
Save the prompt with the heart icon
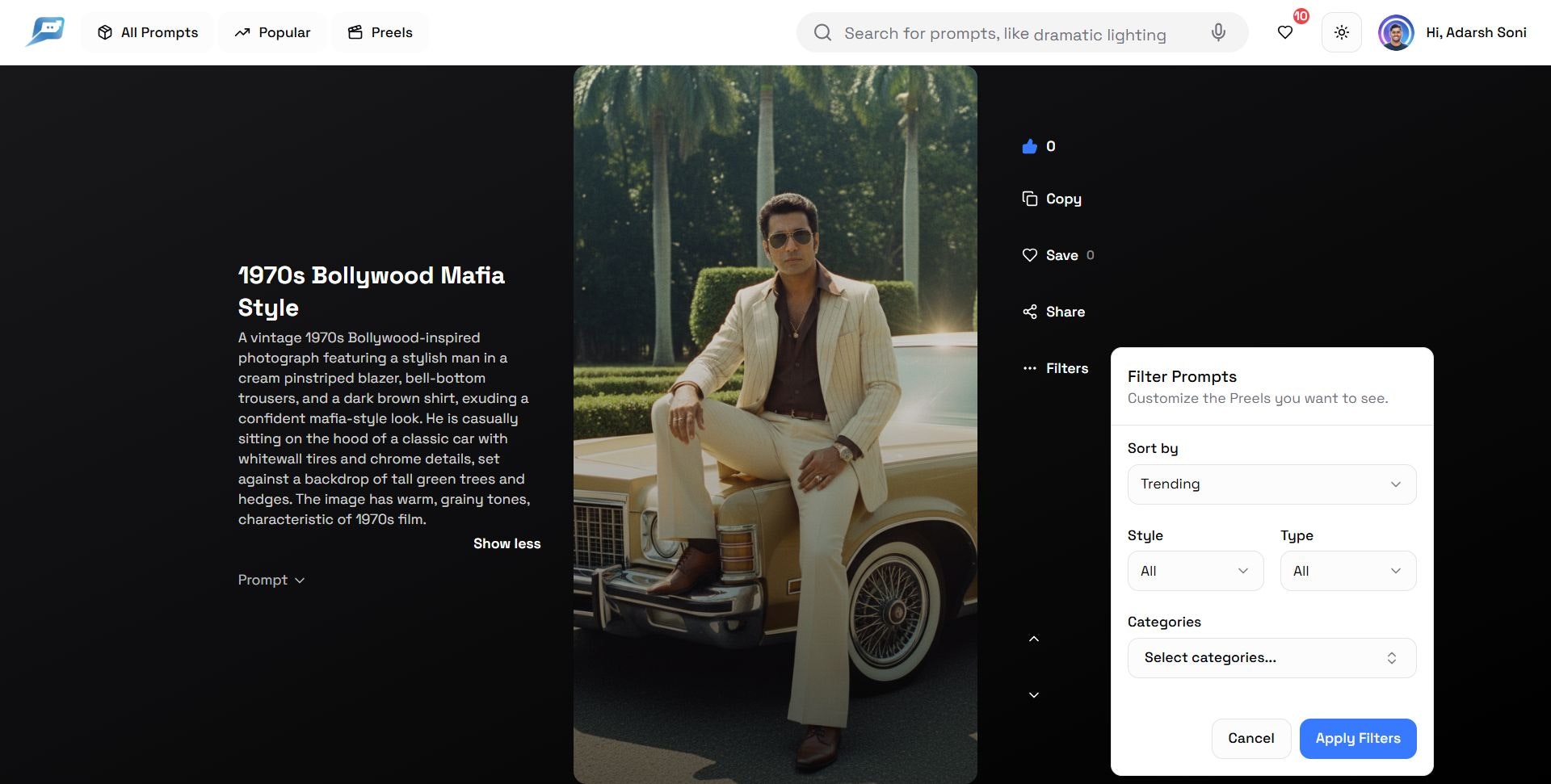(1029, 254)
